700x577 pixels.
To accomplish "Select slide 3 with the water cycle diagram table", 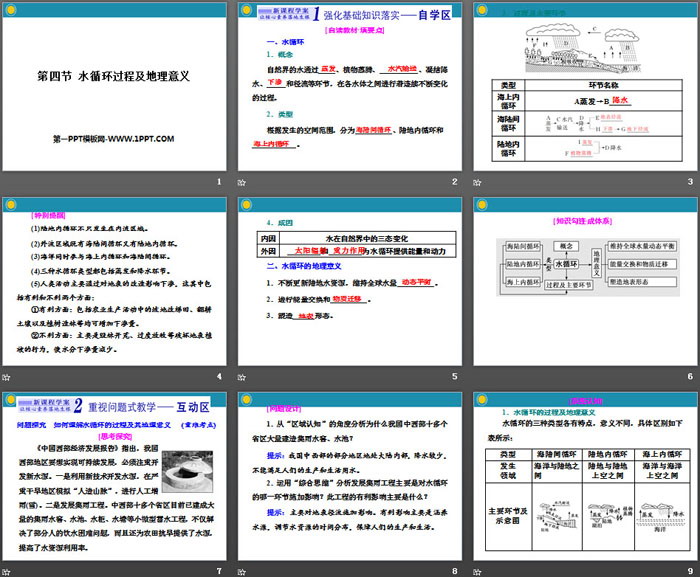I will tap(585, 86).
